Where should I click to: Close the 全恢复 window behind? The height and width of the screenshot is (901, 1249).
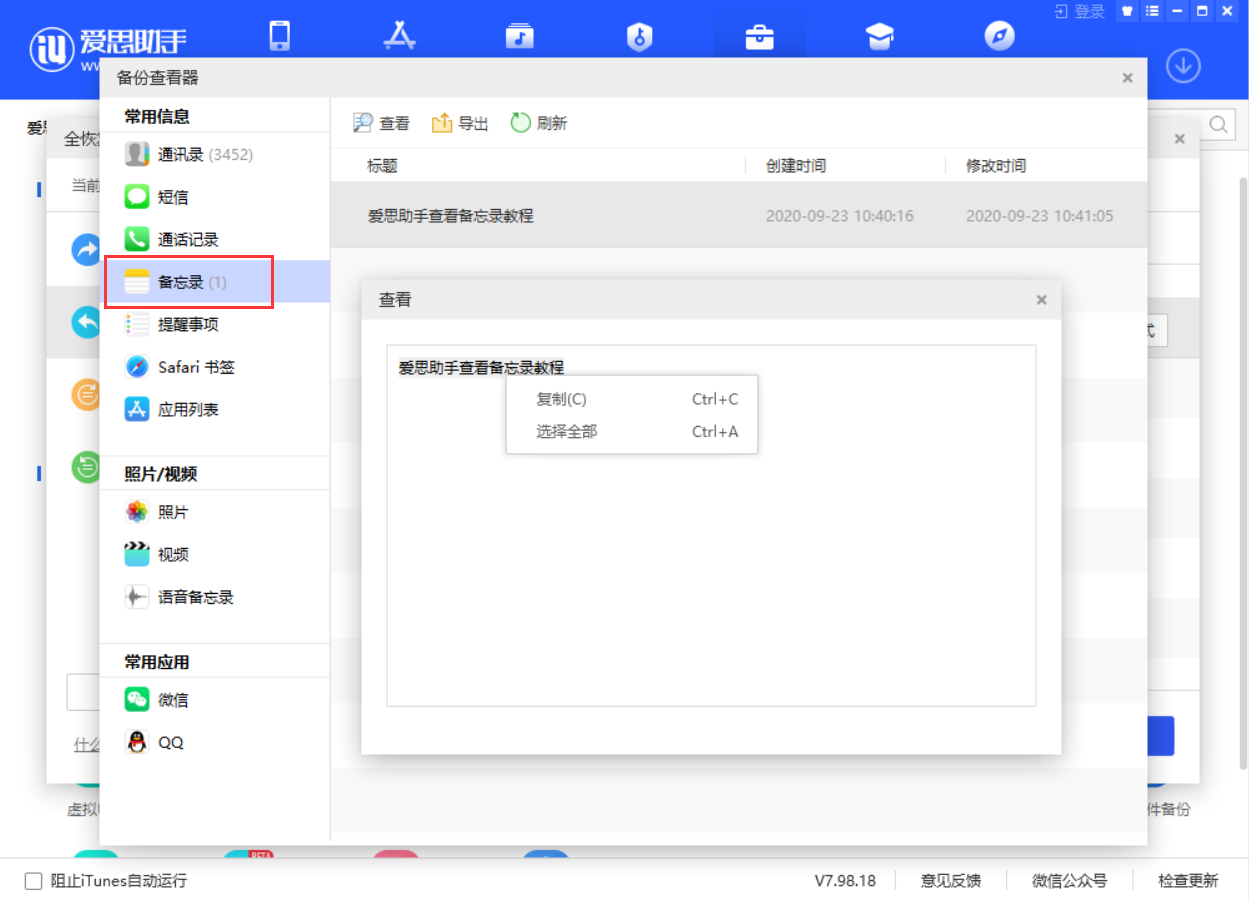tap(1179, 139)
